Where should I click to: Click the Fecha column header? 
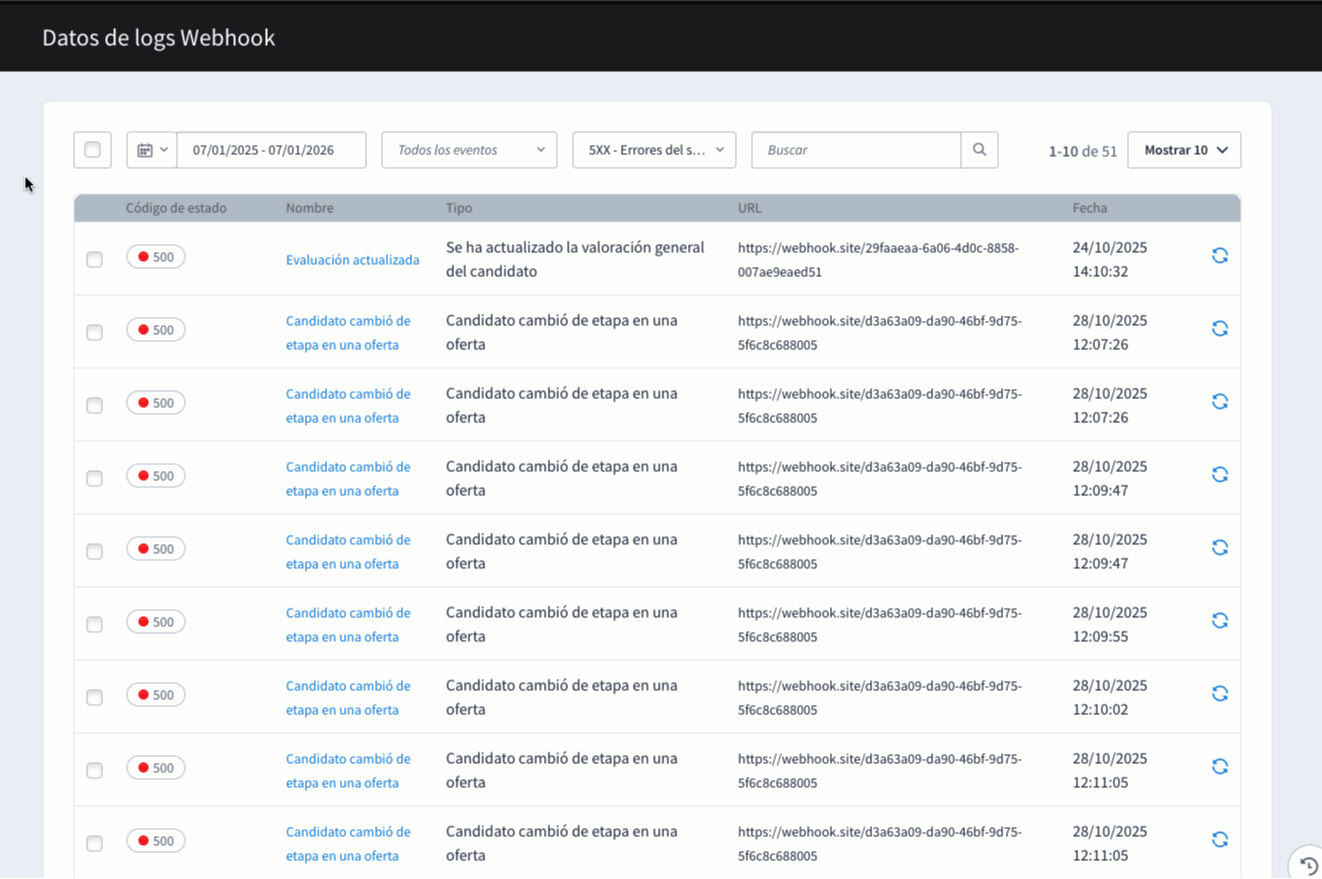[x=1089, y=207]
